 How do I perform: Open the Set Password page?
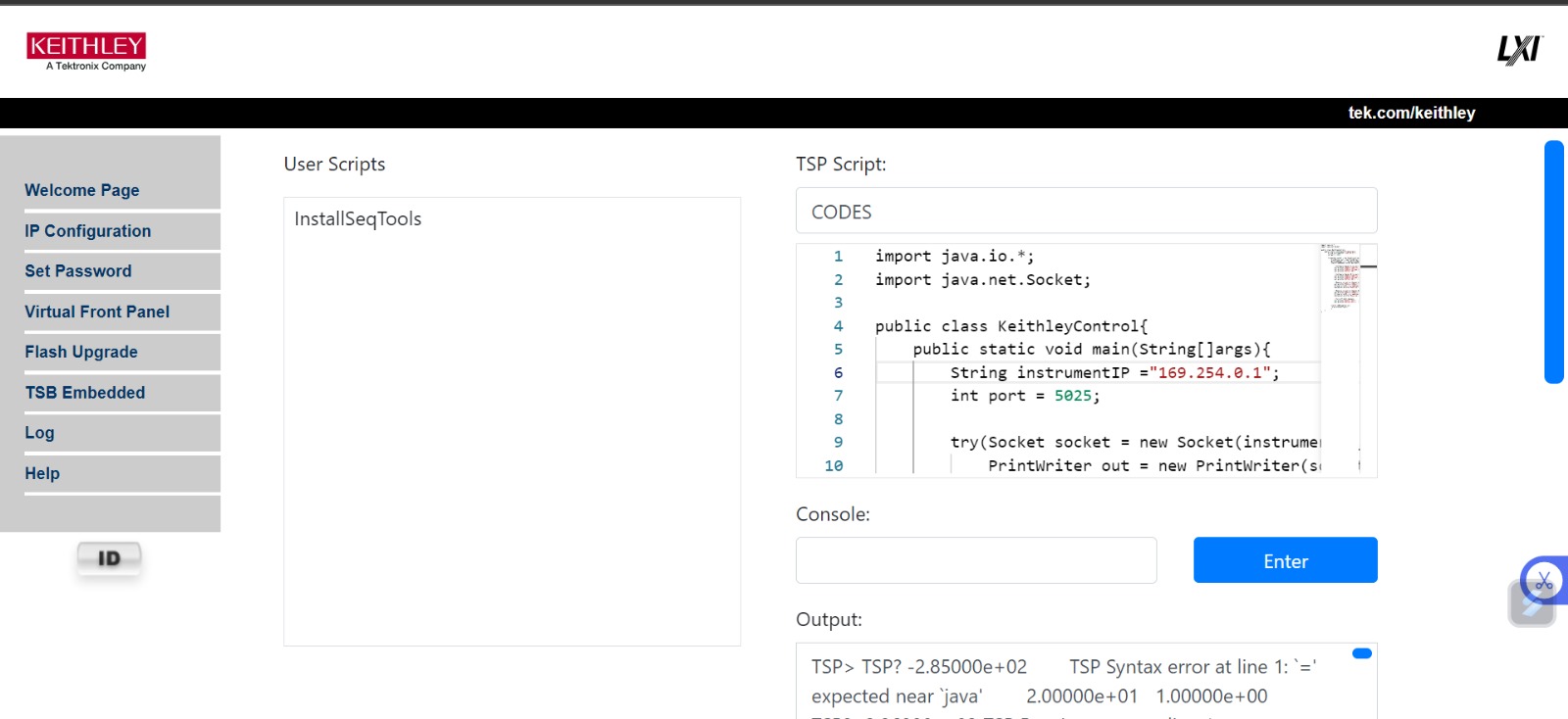pos(78,271)
